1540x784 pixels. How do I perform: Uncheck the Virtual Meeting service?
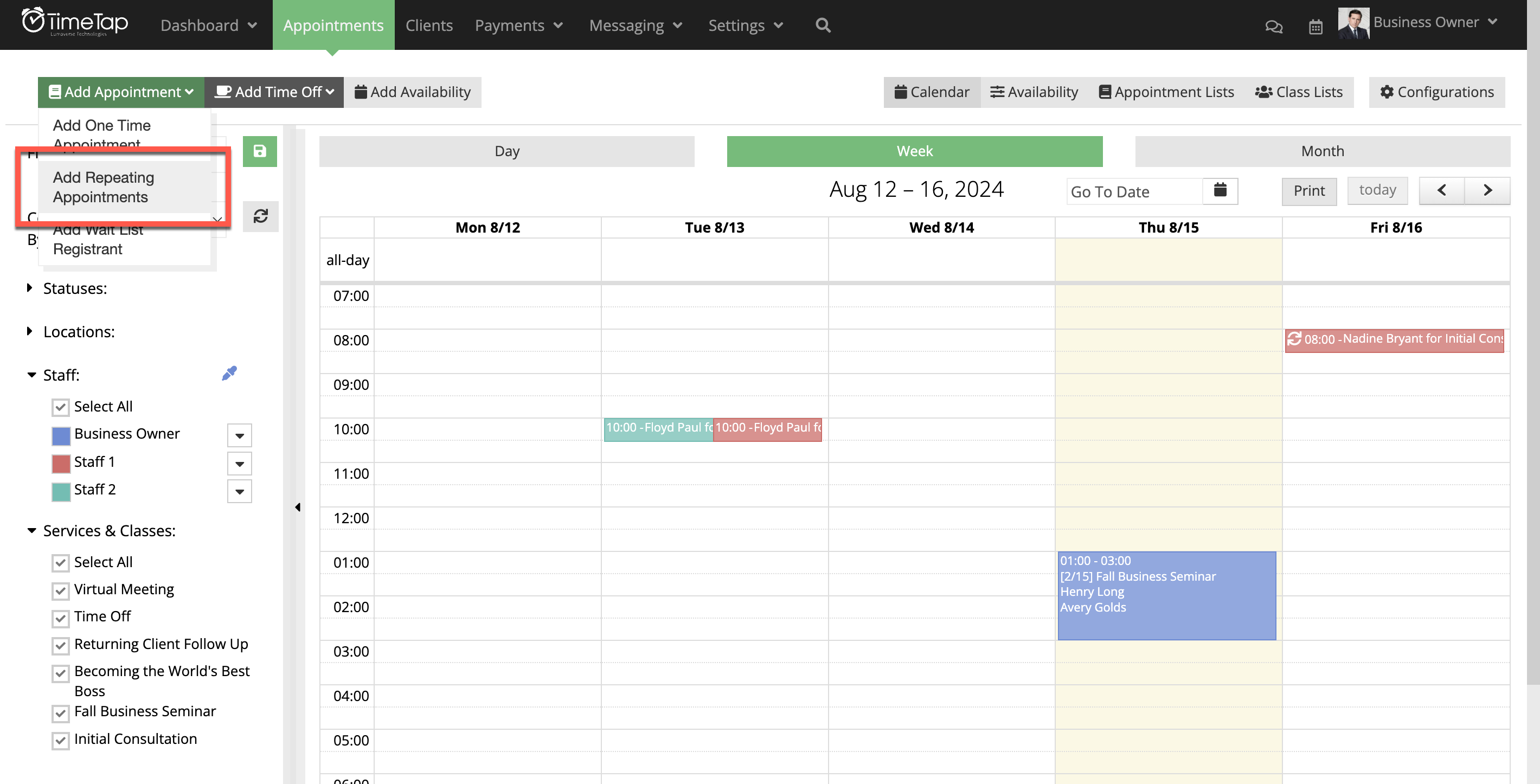pos(60,591)
